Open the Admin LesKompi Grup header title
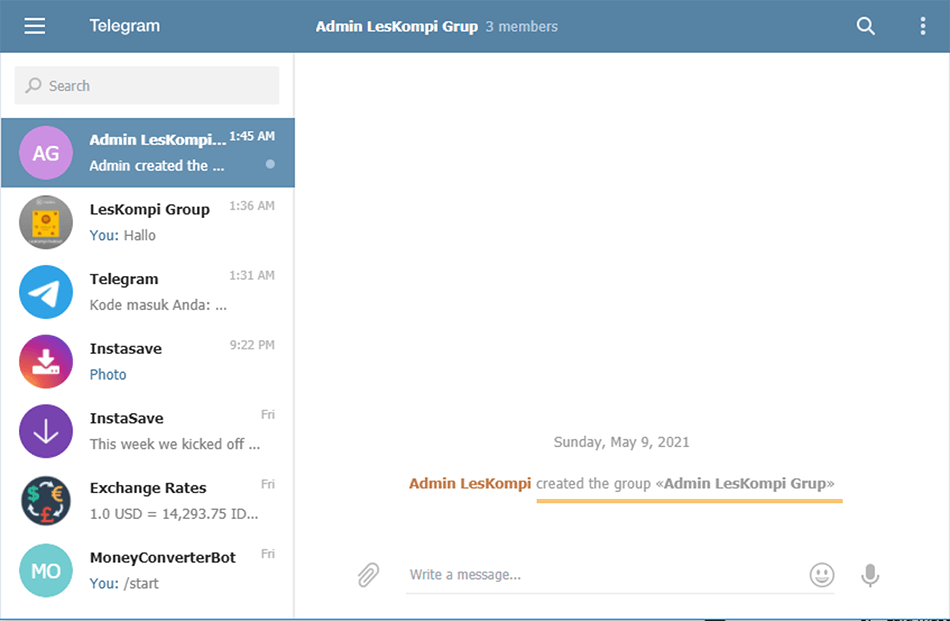Viewport: 950px width, 621px height. [x=397, y=27]
